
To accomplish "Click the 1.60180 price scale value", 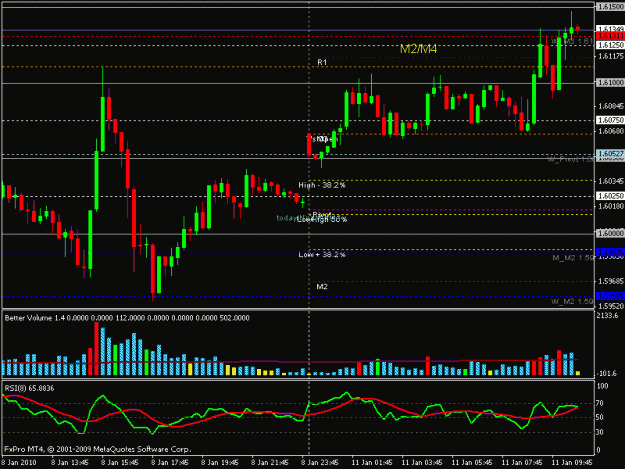I will (610, 206).
